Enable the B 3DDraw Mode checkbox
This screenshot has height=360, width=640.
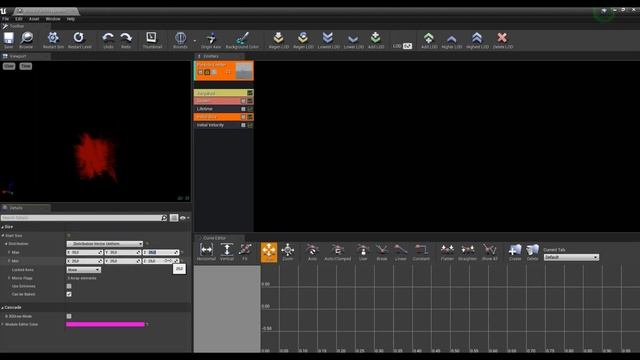pos(69,316)
